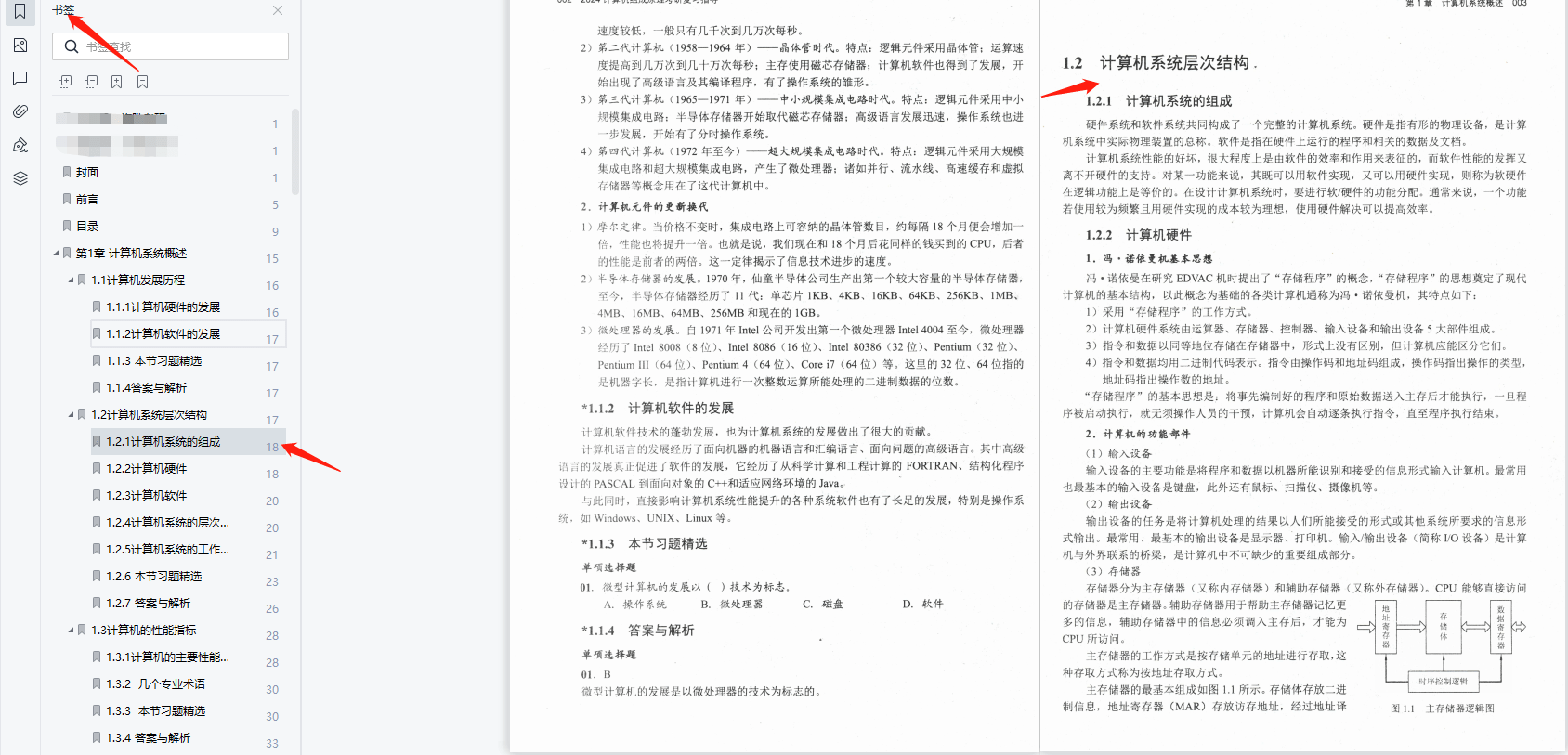Screen dimensions: 1568x755
Task: Select highlighted 1.2.1计算机系统的组成 bookmark
Action: click(163, 442)
